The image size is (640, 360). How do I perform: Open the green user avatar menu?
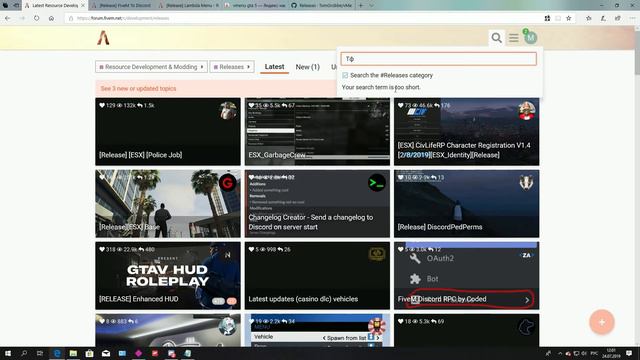coord(530,38)
